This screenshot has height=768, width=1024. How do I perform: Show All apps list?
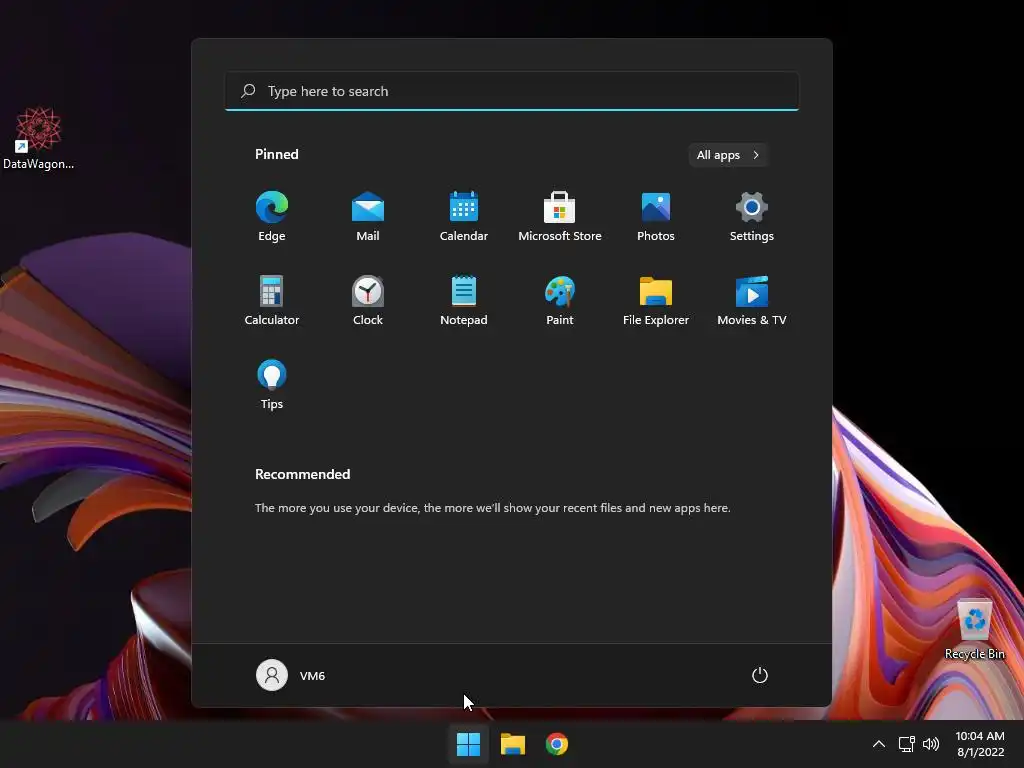(x=728, y=155)
